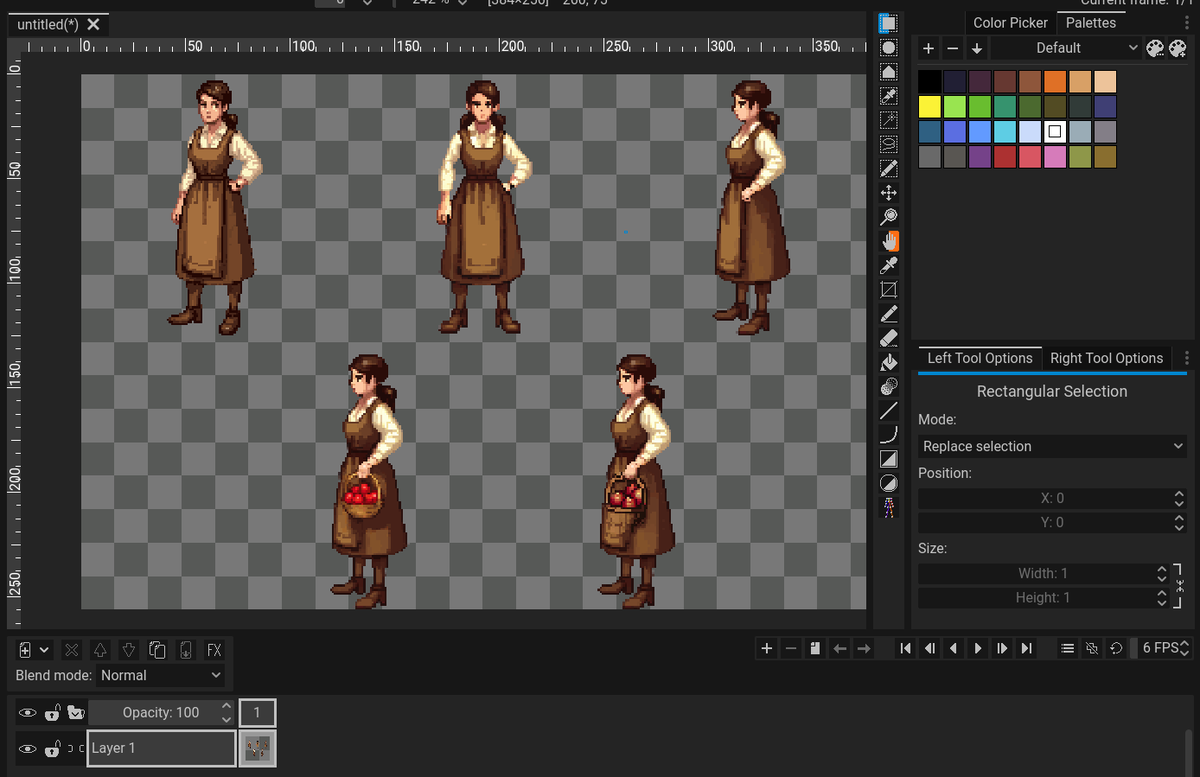Screen dimensions: 1200x777
Task: Select the Ellipse shape tool
Action: 888,484
